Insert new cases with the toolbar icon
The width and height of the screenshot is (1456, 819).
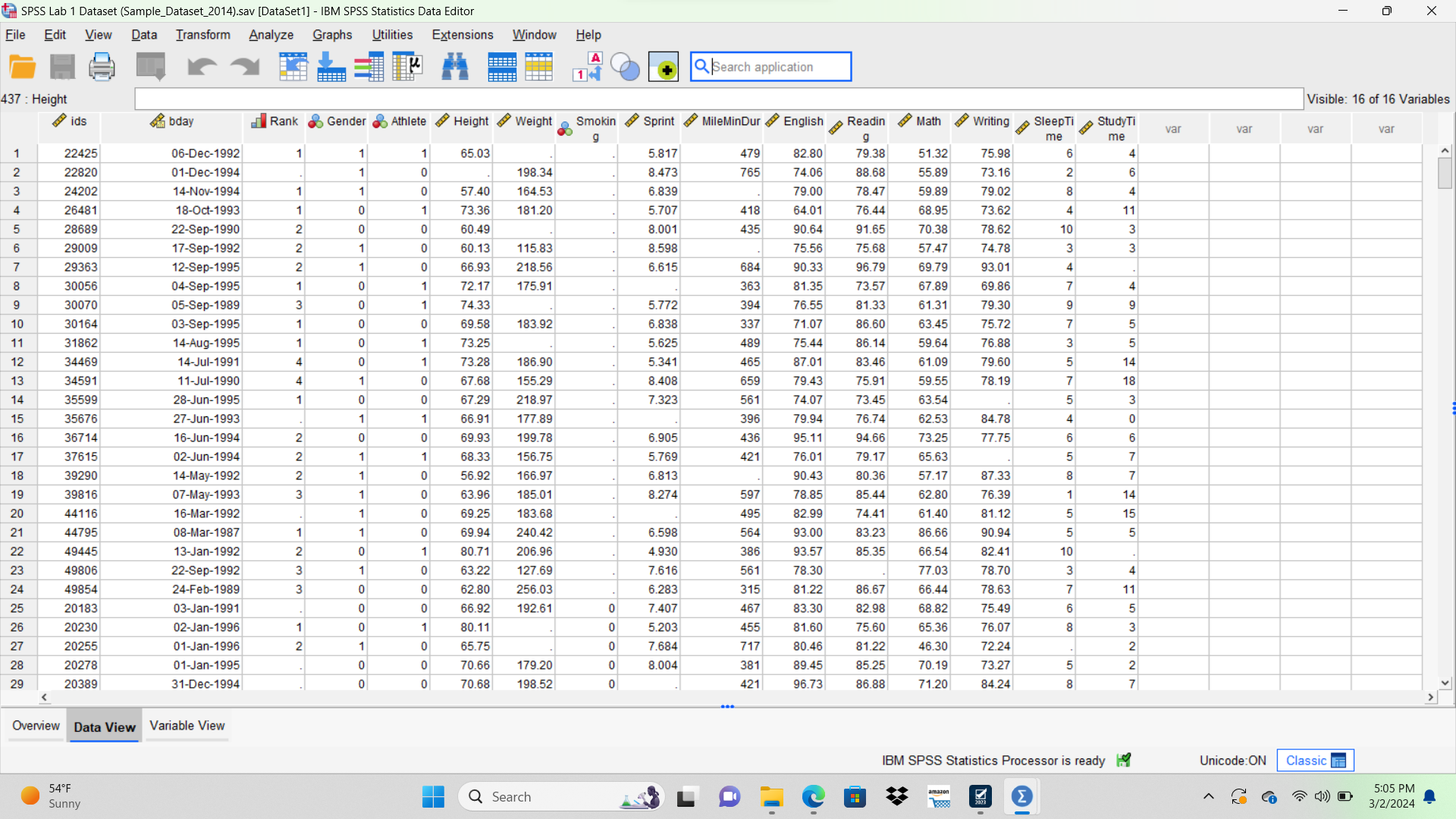501,66
